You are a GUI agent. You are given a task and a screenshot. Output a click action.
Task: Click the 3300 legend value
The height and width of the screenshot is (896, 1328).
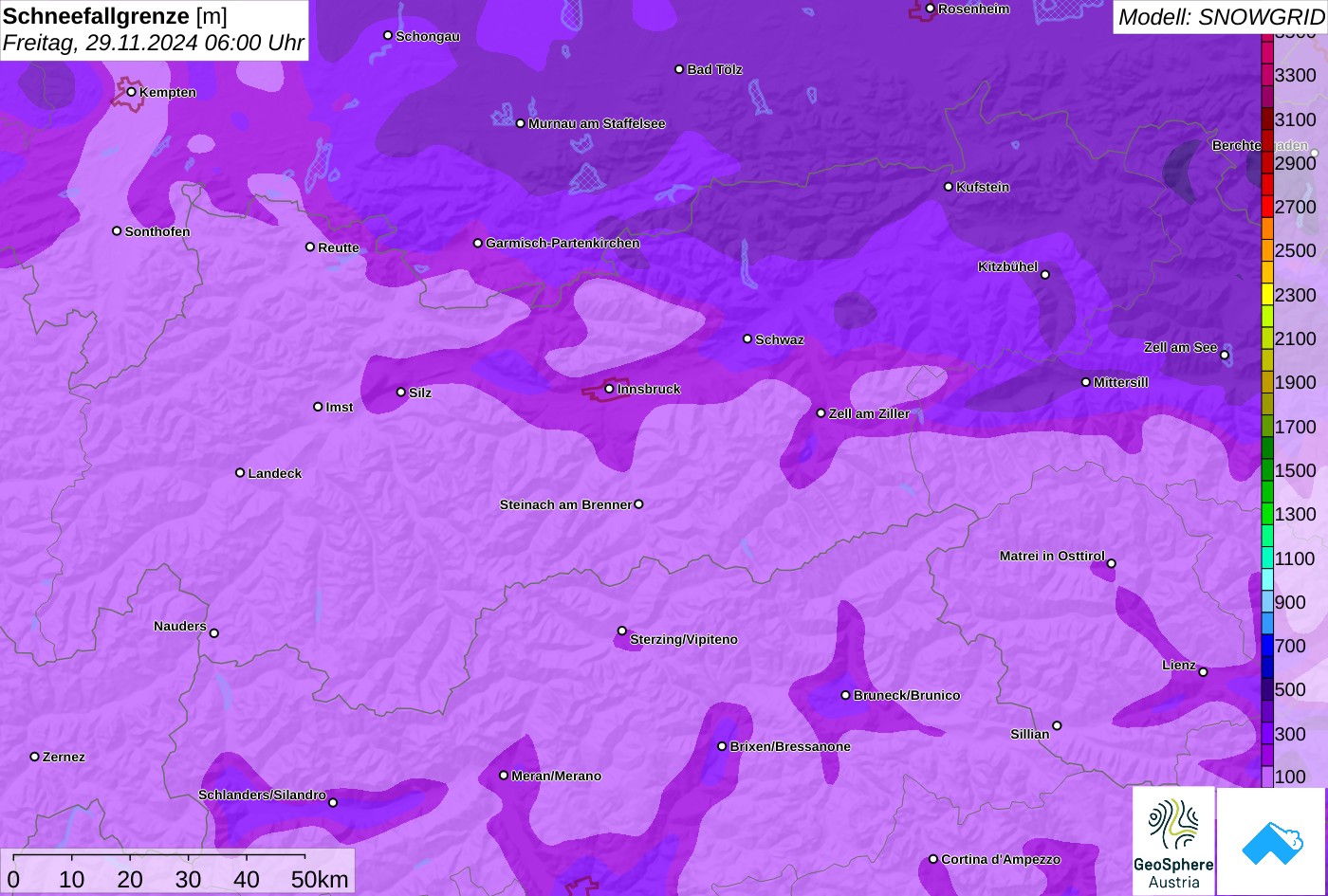click(1296, 75)
